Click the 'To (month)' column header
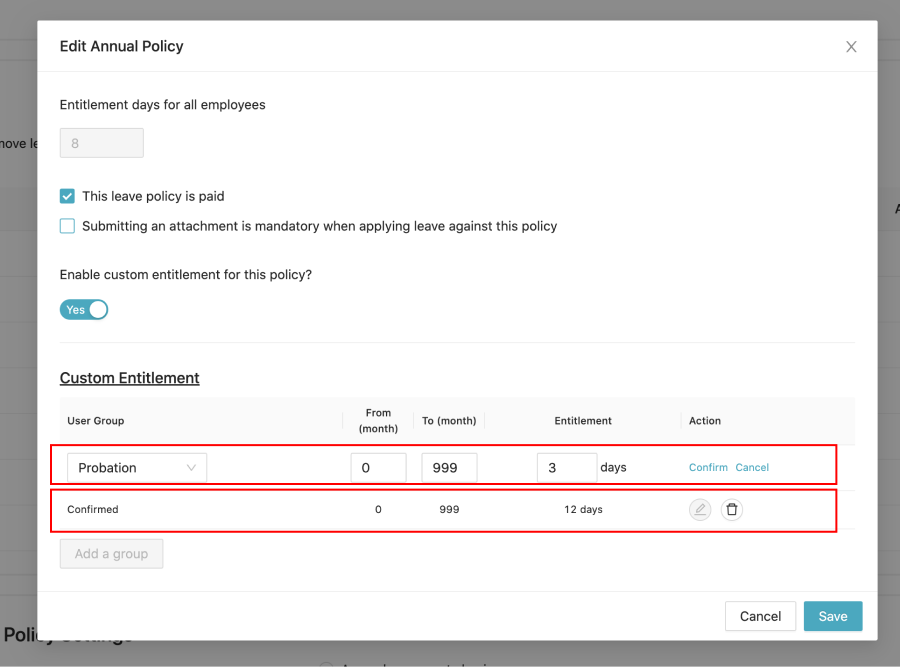Screen dimensions: 900x667 click(x=449, y=421)
